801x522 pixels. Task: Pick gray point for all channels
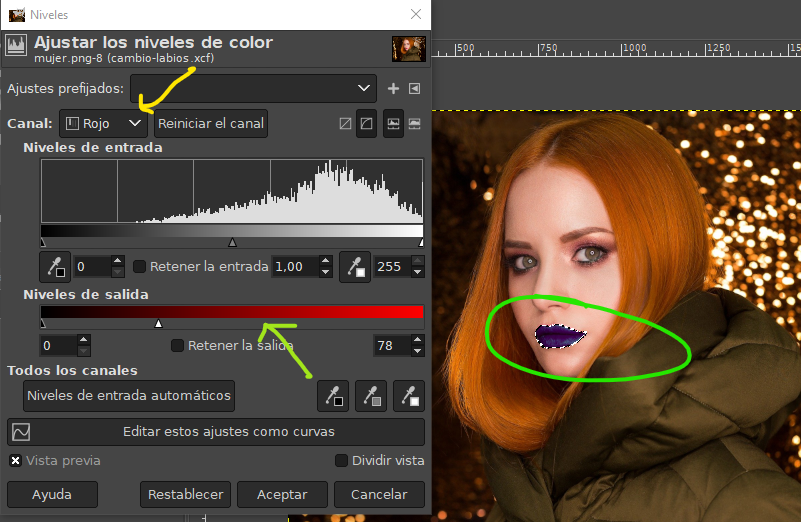[x=371, y=396]
